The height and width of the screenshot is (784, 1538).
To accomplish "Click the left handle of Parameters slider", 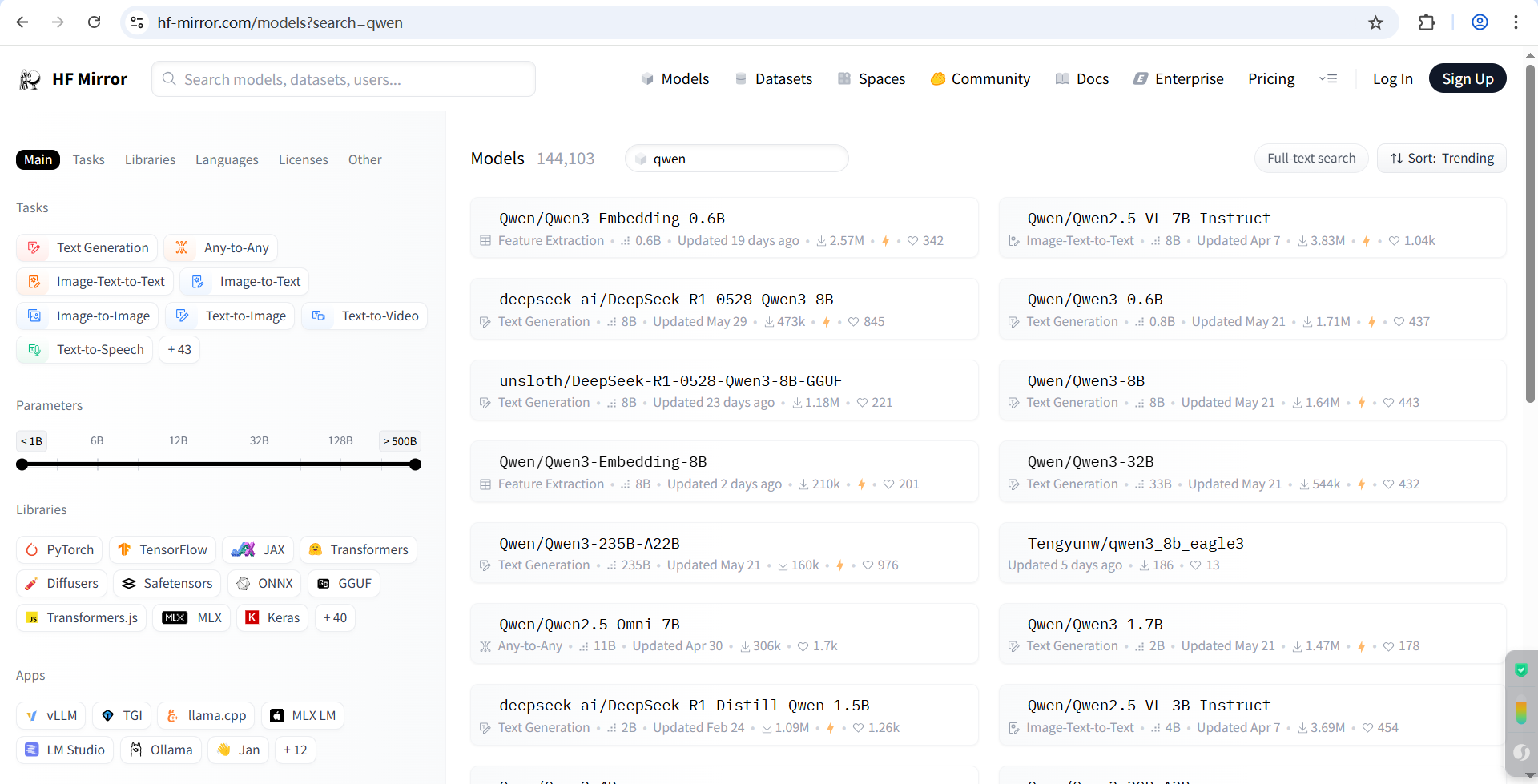I will pyautogui.click(x=22, y=464).
